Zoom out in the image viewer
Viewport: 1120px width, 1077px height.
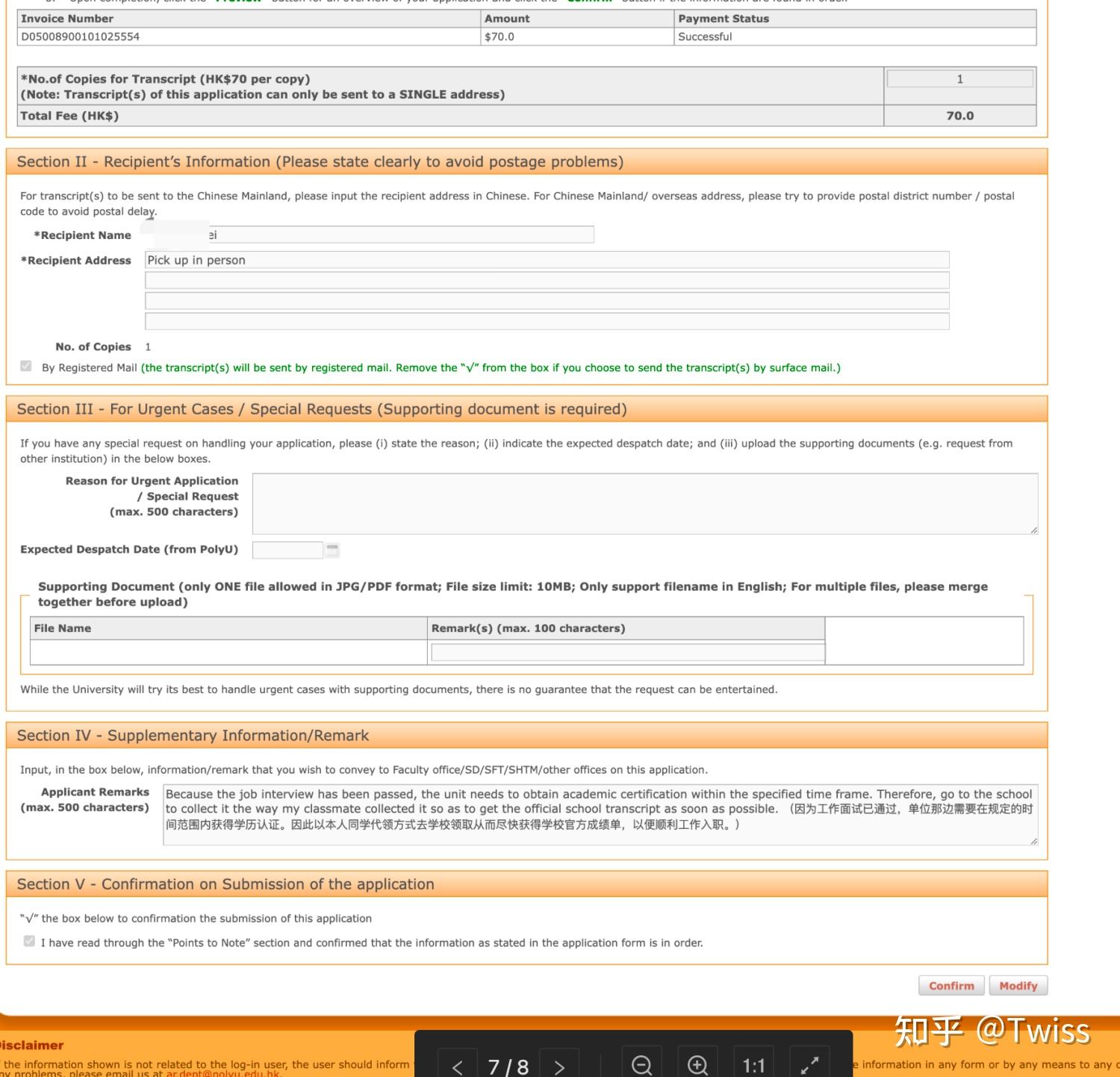tap(641, 1064)
